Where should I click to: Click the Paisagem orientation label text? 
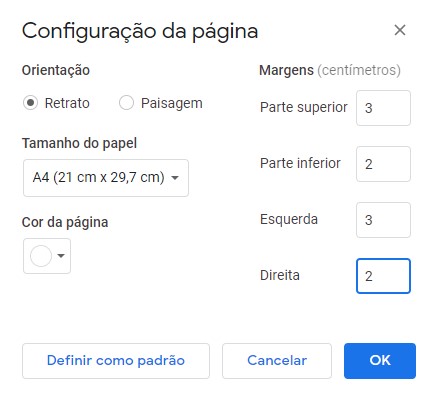(172, 103)
